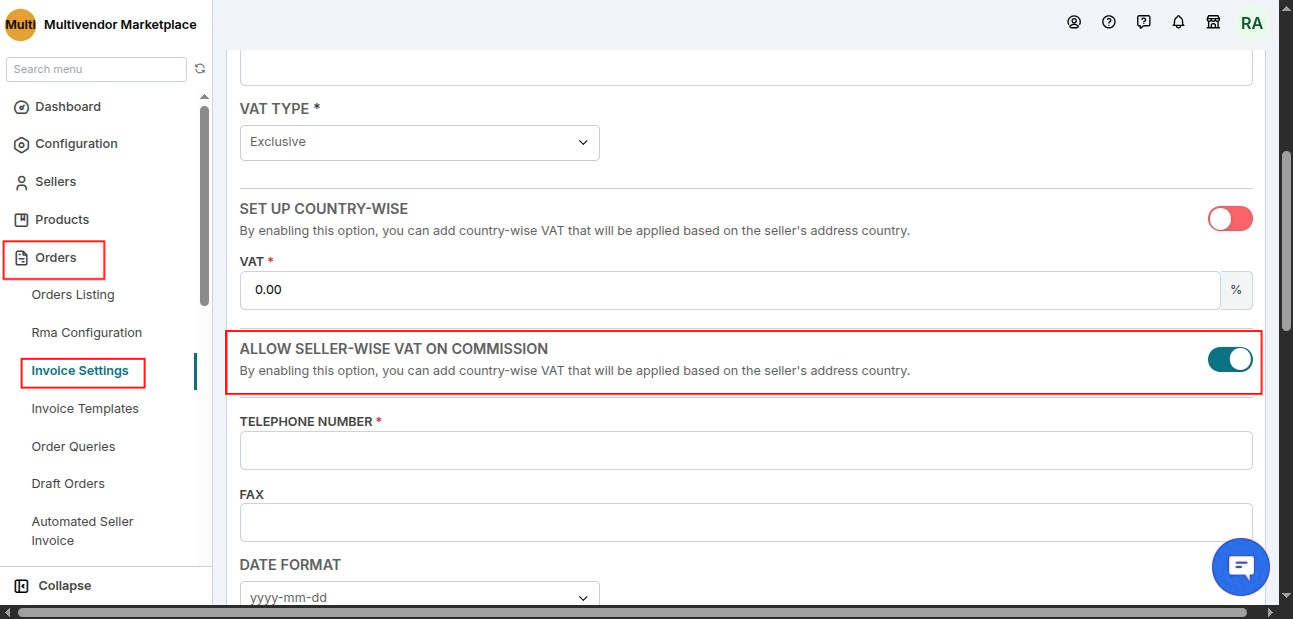Click the Multi marketplace logo
This screenshot has width=1293, height=619.
coord(21,24)
